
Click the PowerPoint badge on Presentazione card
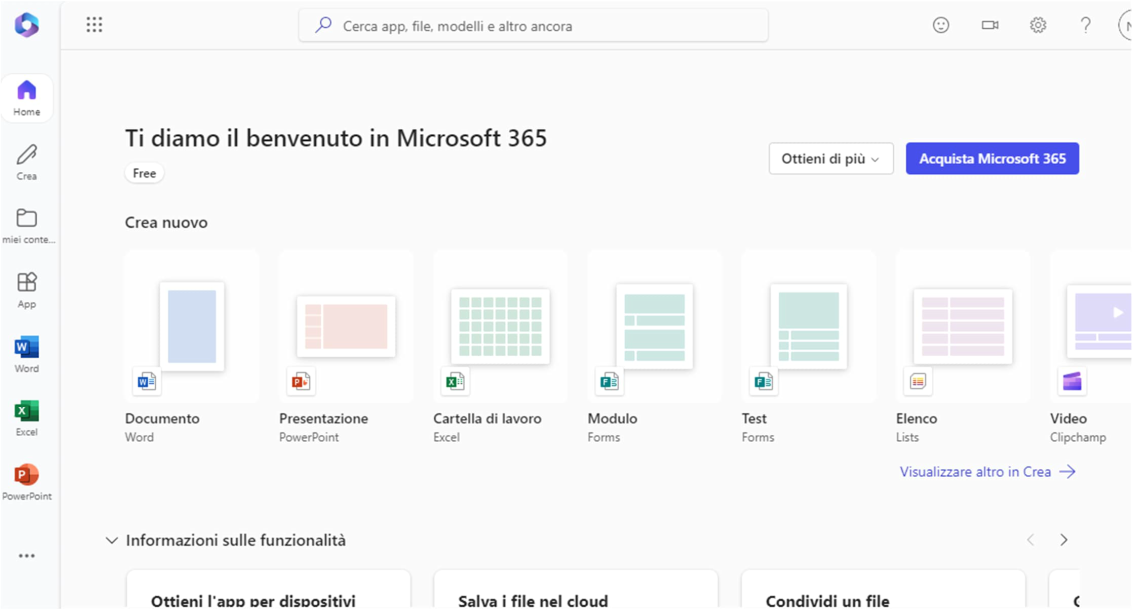(x=301, y=381)
